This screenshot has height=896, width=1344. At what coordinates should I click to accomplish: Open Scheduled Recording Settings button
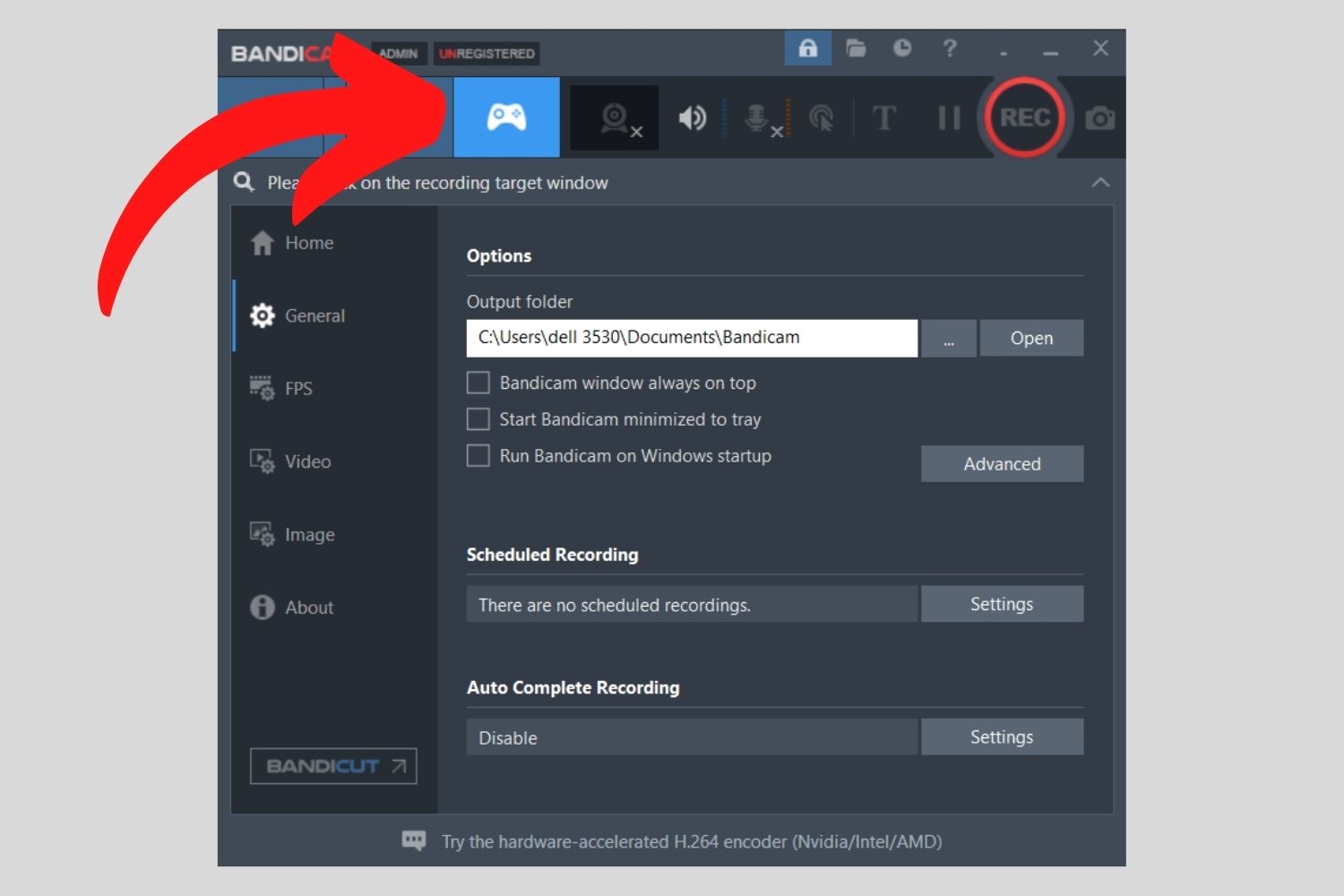[1002, 604]
